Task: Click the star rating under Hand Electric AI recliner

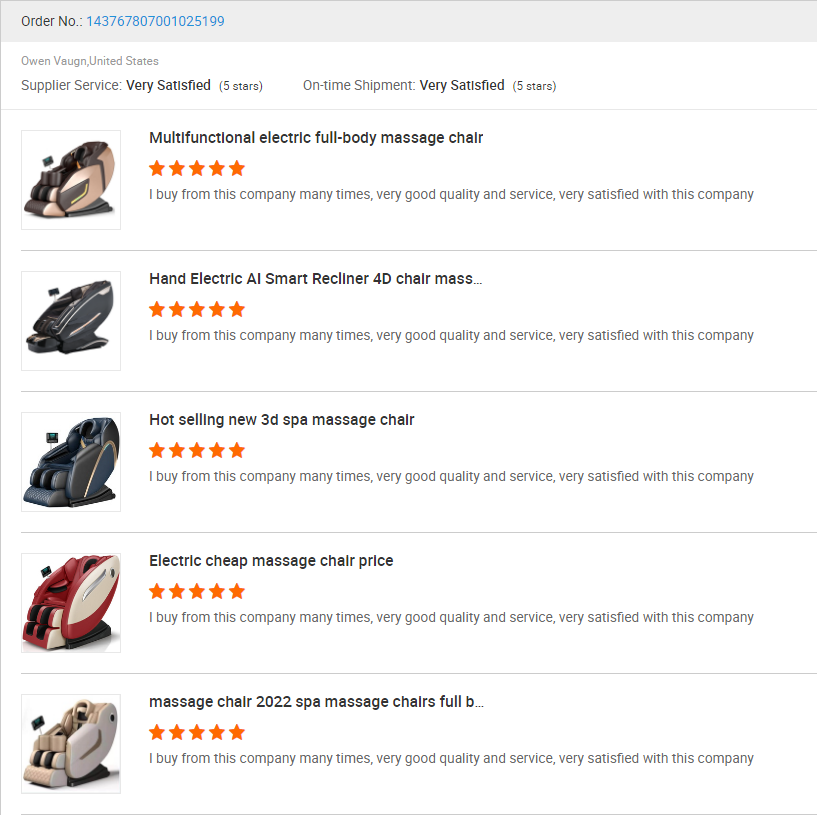Action: (x=197, y=310)
